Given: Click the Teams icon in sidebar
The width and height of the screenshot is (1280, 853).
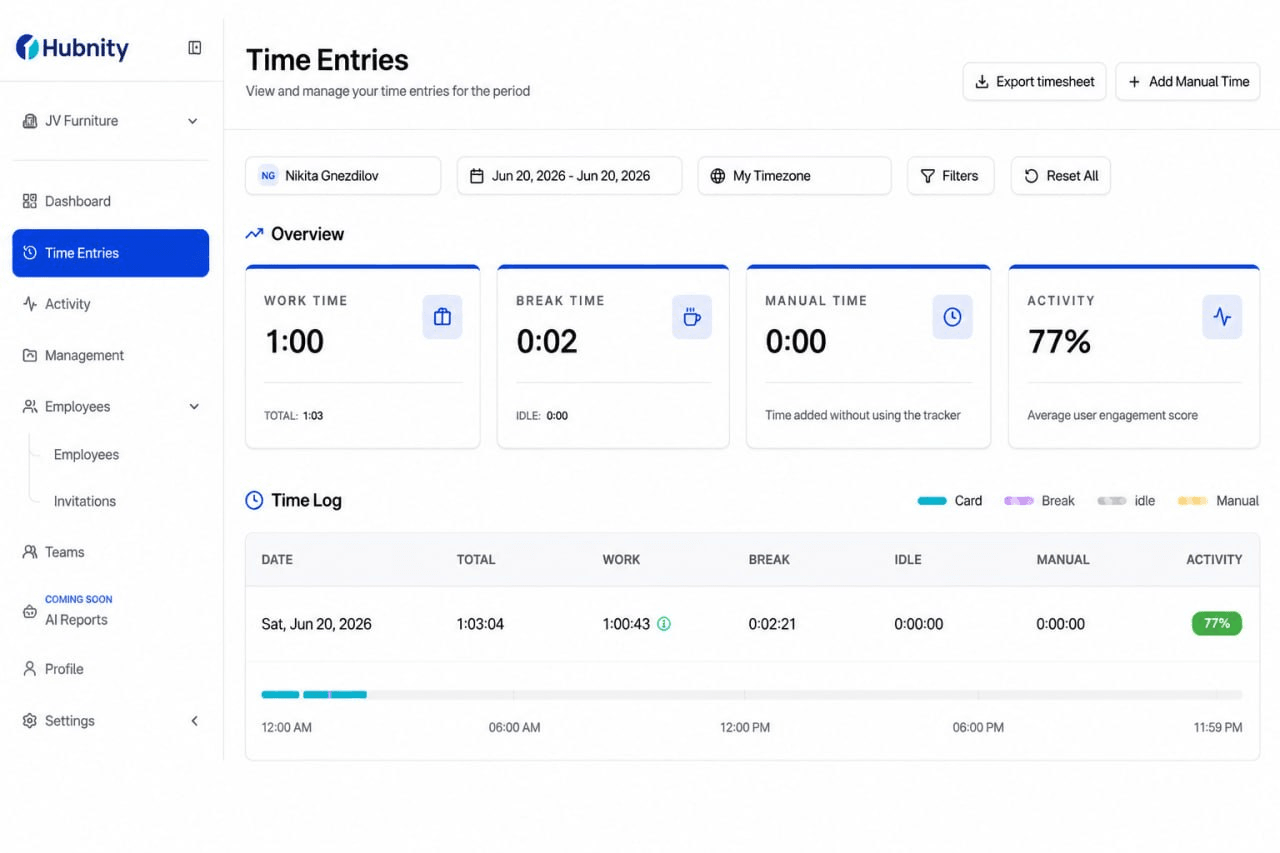Looking at the screenshot, I should 29,552.
